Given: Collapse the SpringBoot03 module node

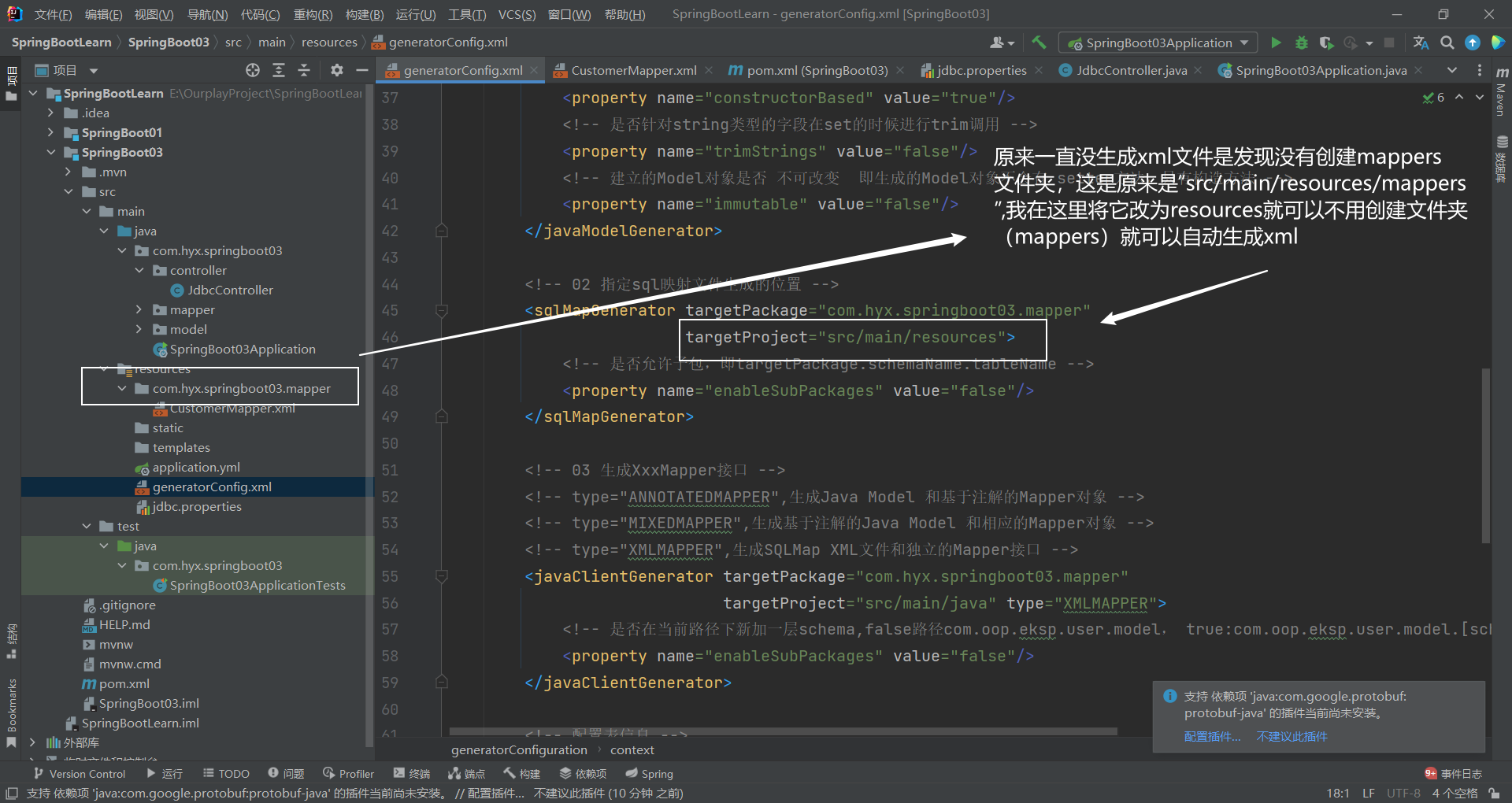Looking at the screenshot, I should click(x=51, y=152).
